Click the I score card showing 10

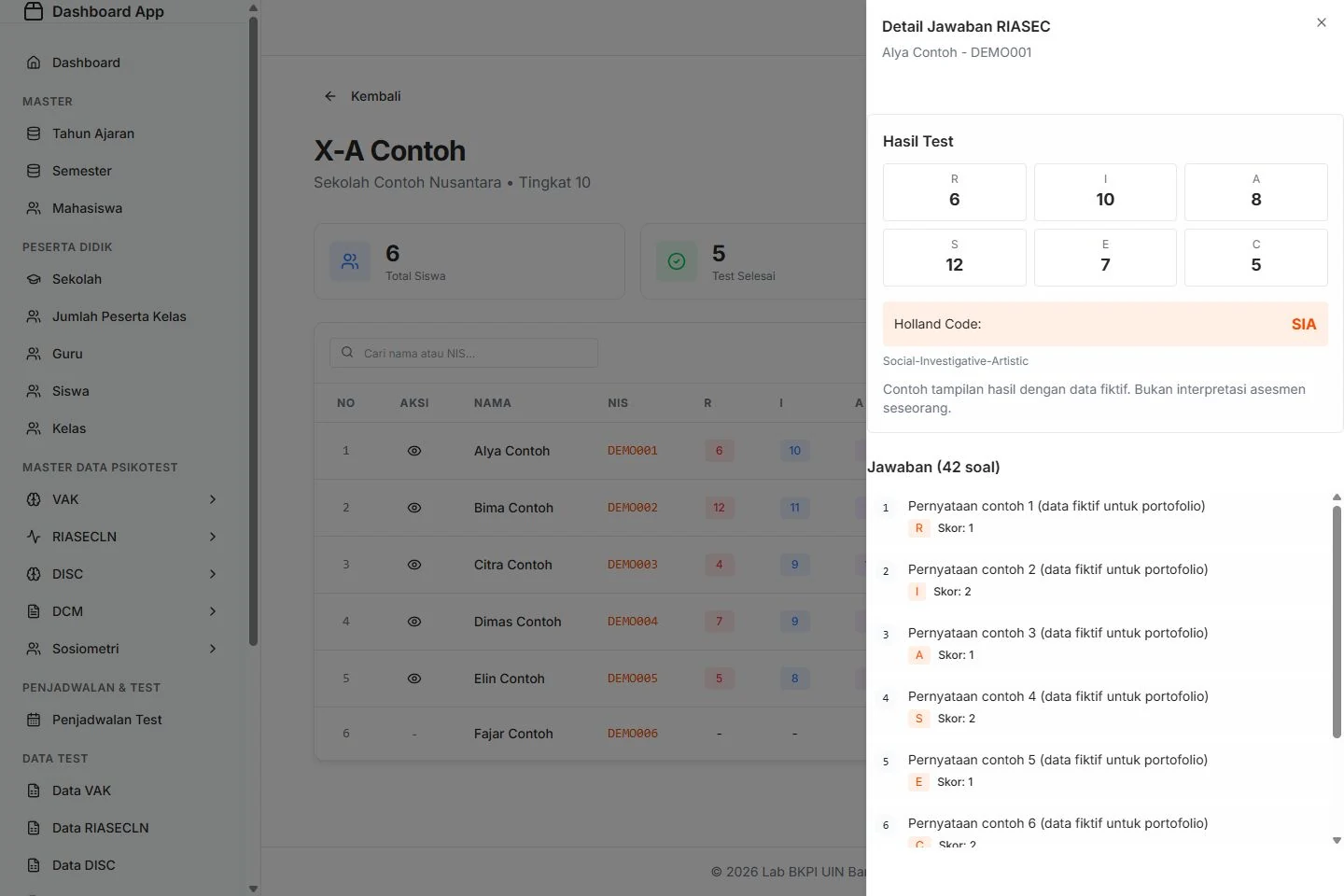coord(1105,192)
